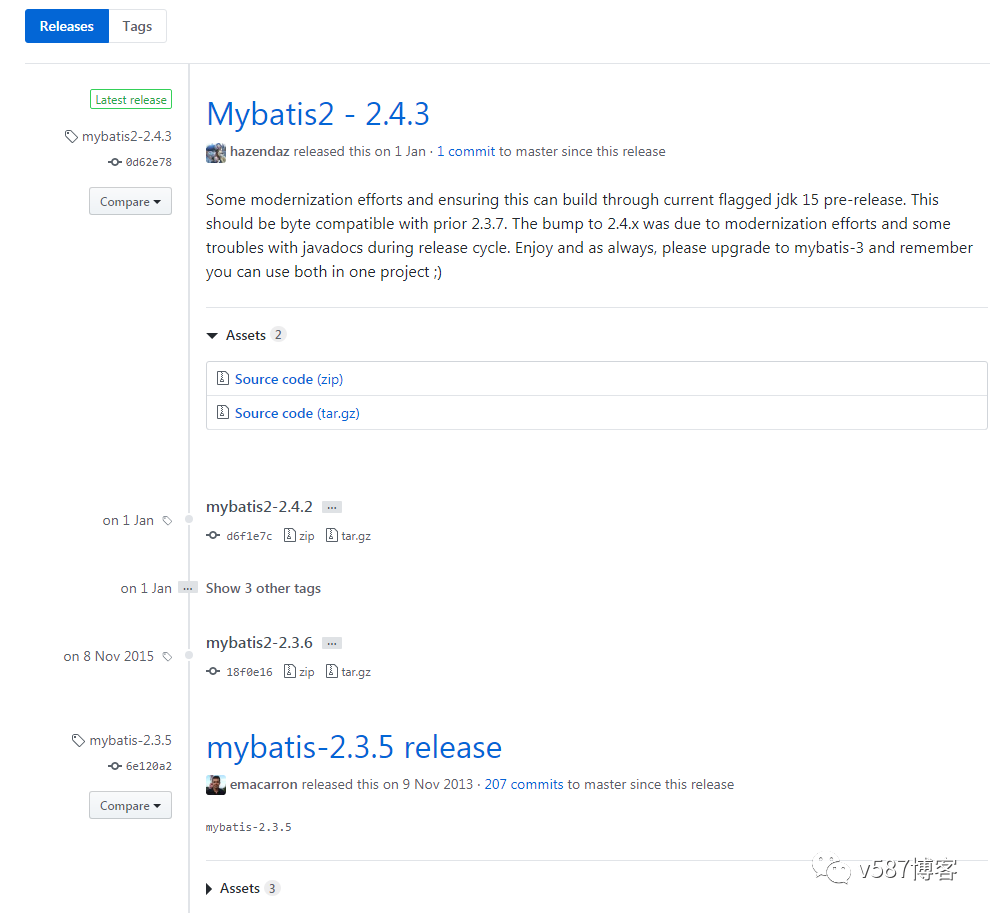
Task: Click the archive icon beside Source code (tar.gz)
Action: [222, 412]
